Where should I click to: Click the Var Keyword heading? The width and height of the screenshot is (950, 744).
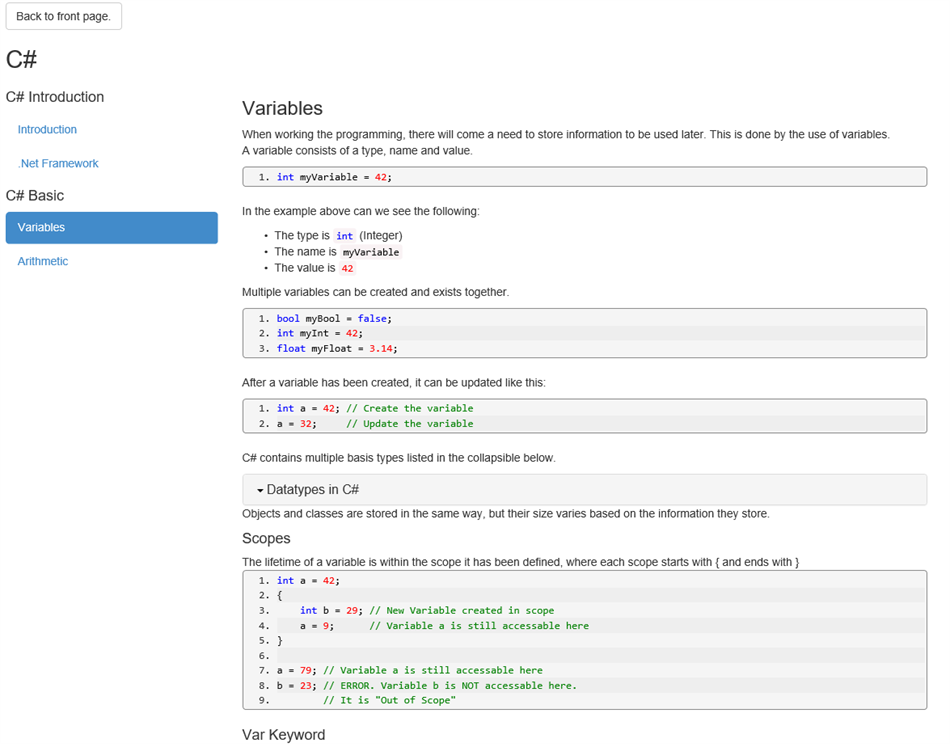click(x=283, y=735)
